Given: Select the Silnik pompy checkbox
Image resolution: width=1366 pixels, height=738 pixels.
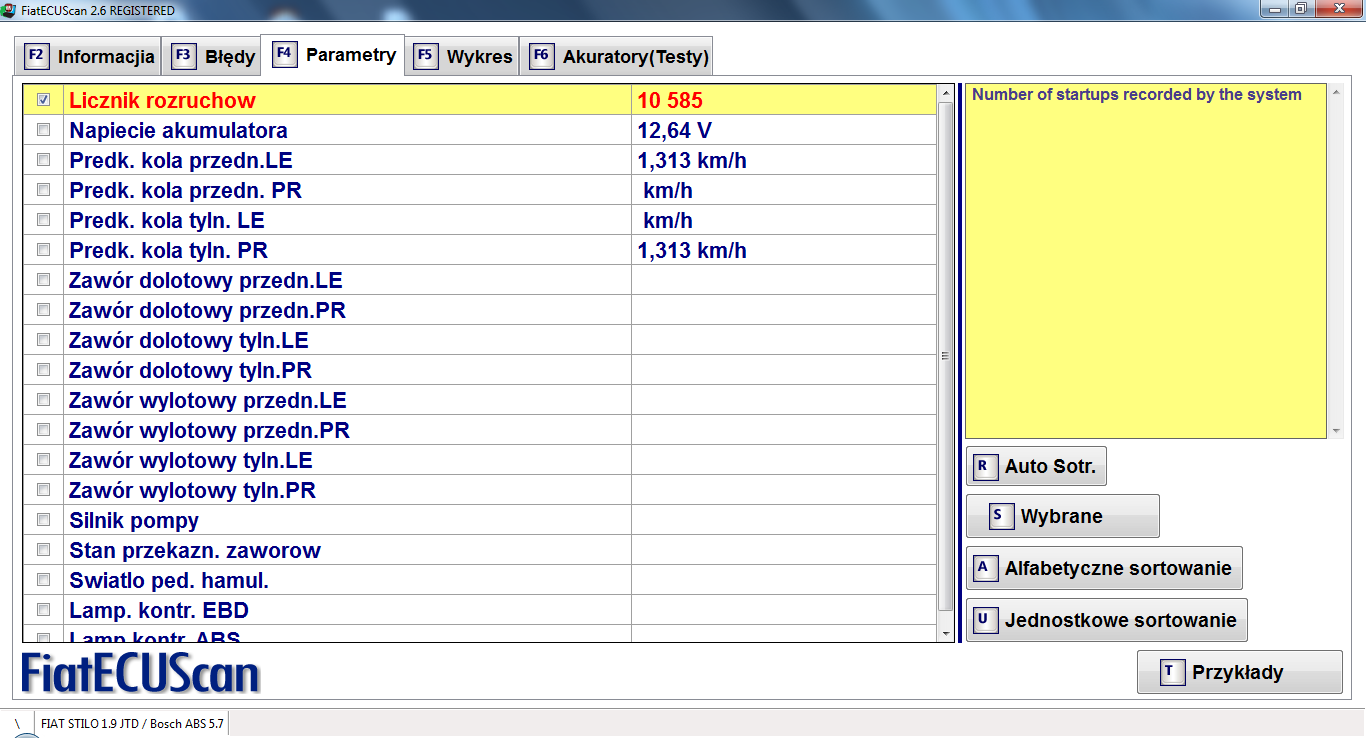Looking at the screenshot, I should 43,520.
